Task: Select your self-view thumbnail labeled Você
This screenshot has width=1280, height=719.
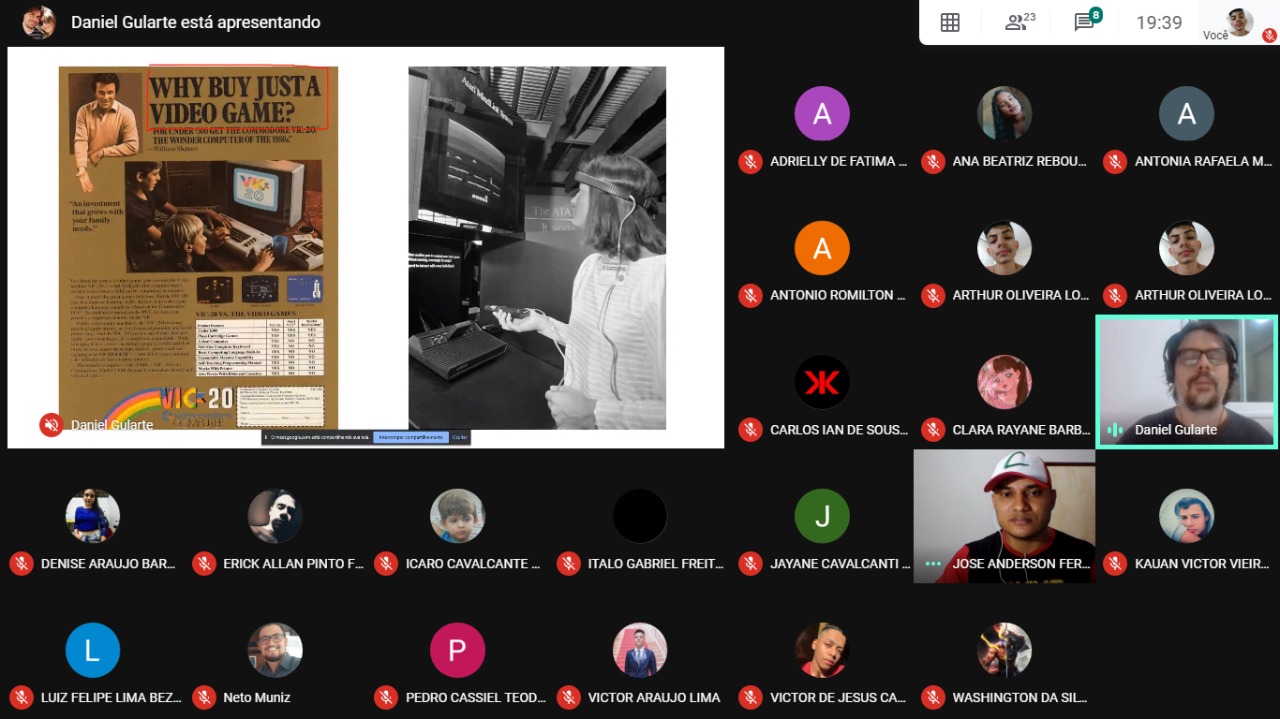Action: 1240,22
